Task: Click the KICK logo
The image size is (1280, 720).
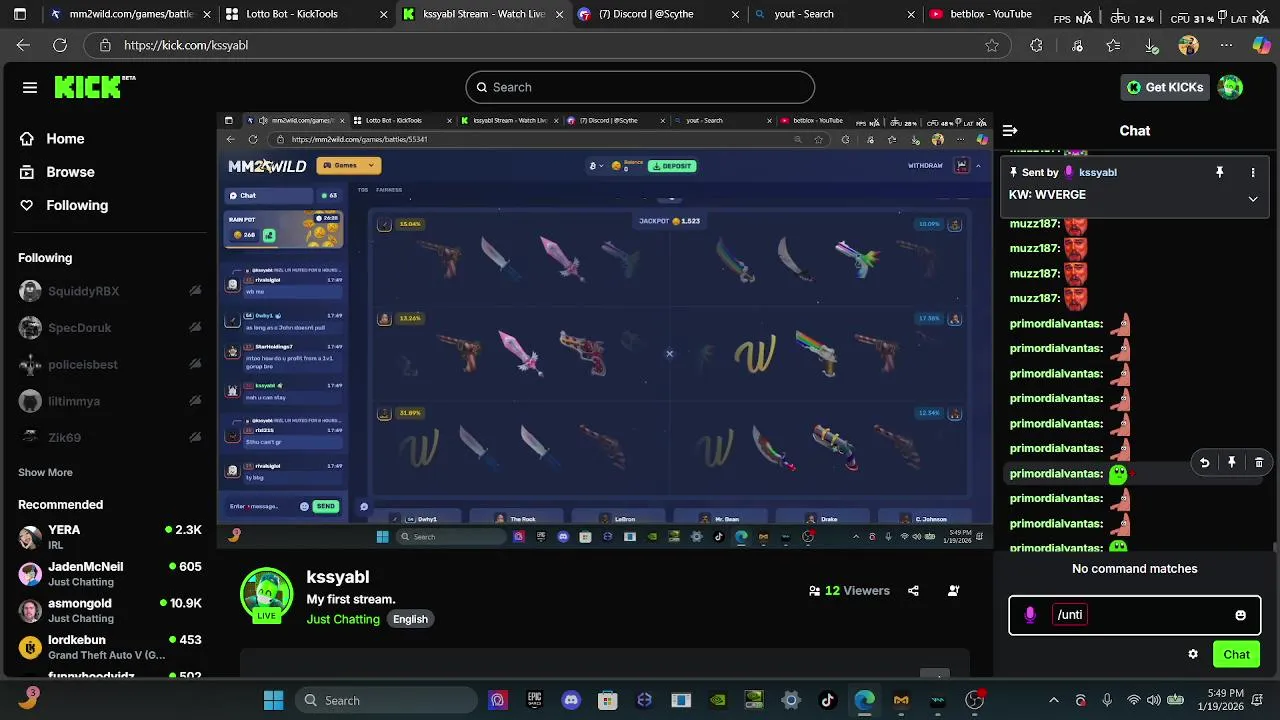Action: click(94, 87)
